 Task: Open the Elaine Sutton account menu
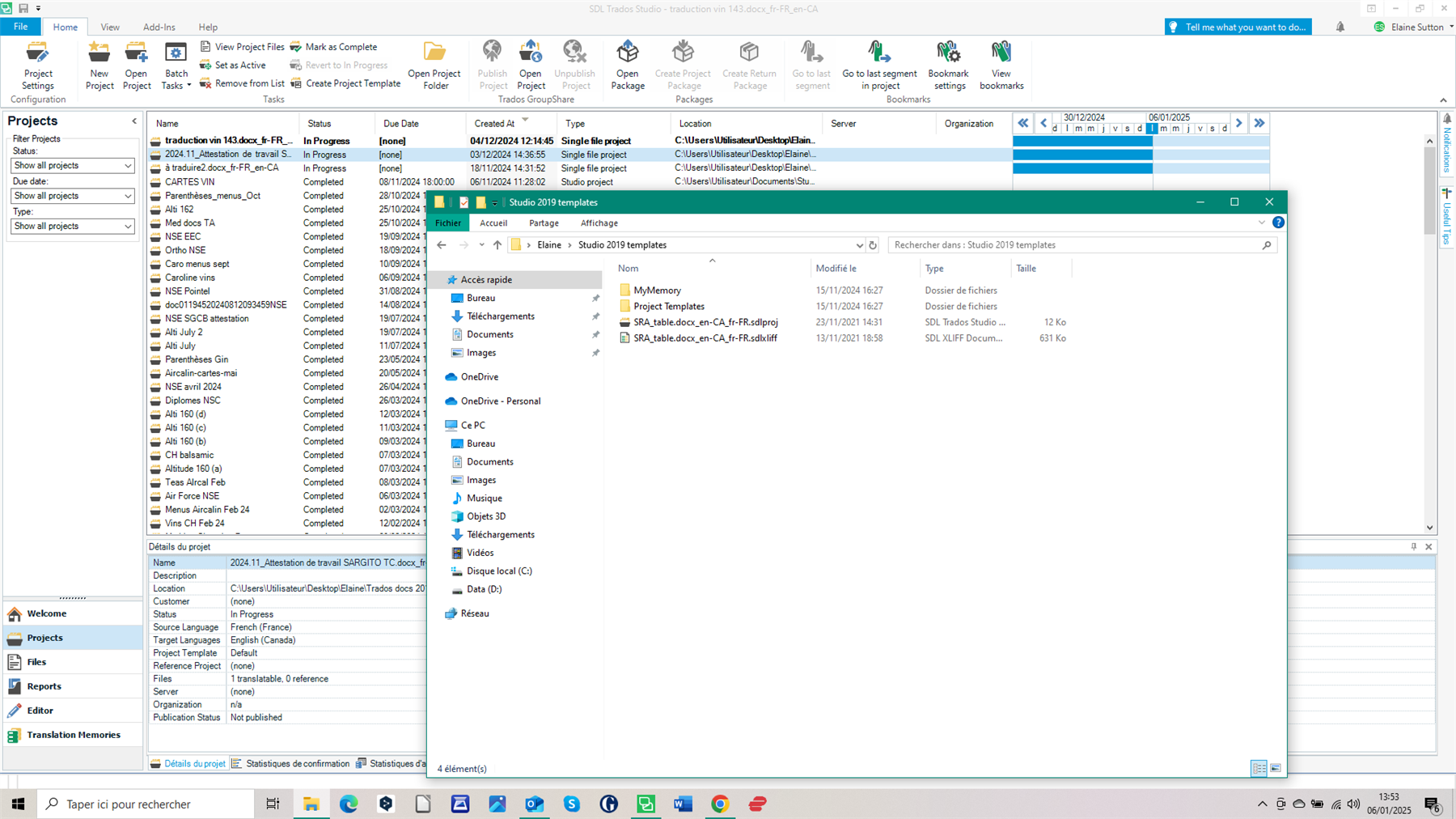(x=1413, y=27)
